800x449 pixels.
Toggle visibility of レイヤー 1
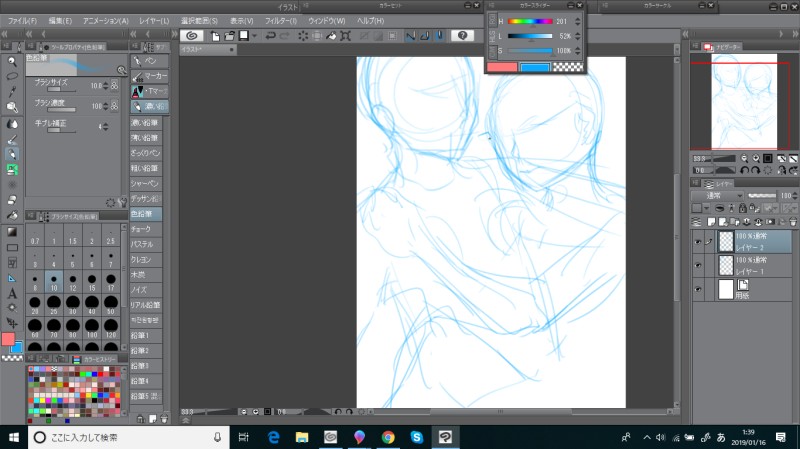pyautogui.click(x=698, y=265)
